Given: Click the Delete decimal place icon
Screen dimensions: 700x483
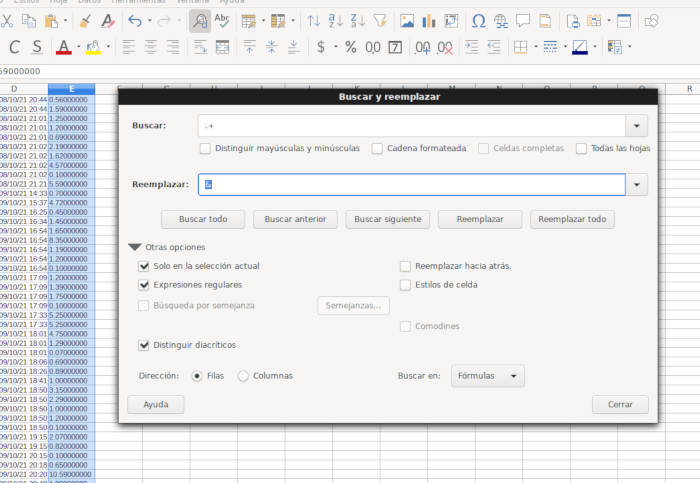Looking at the screenshot, I should 445,47.
